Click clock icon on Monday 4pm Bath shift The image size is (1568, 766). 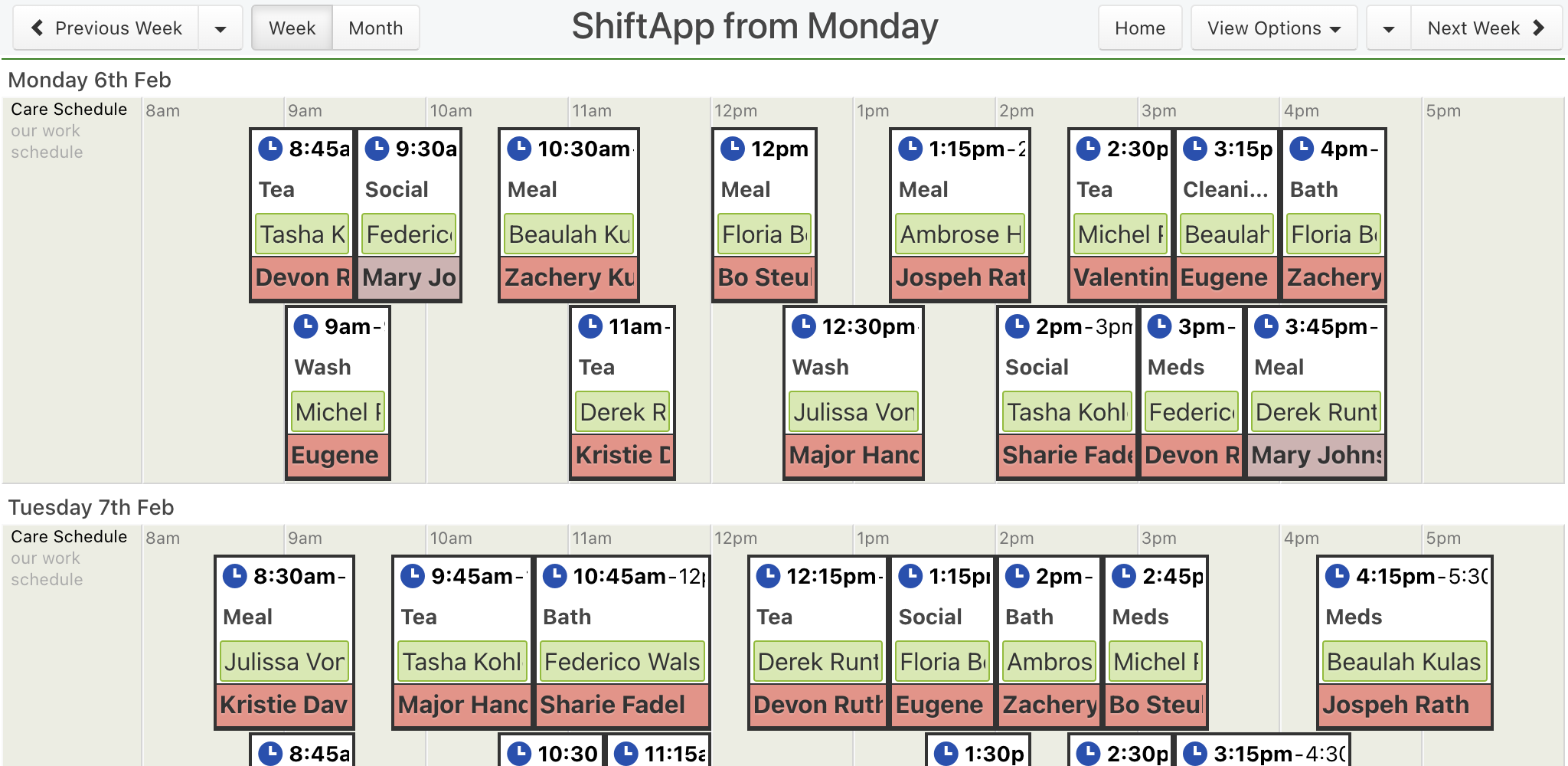tap(1302, 148)
